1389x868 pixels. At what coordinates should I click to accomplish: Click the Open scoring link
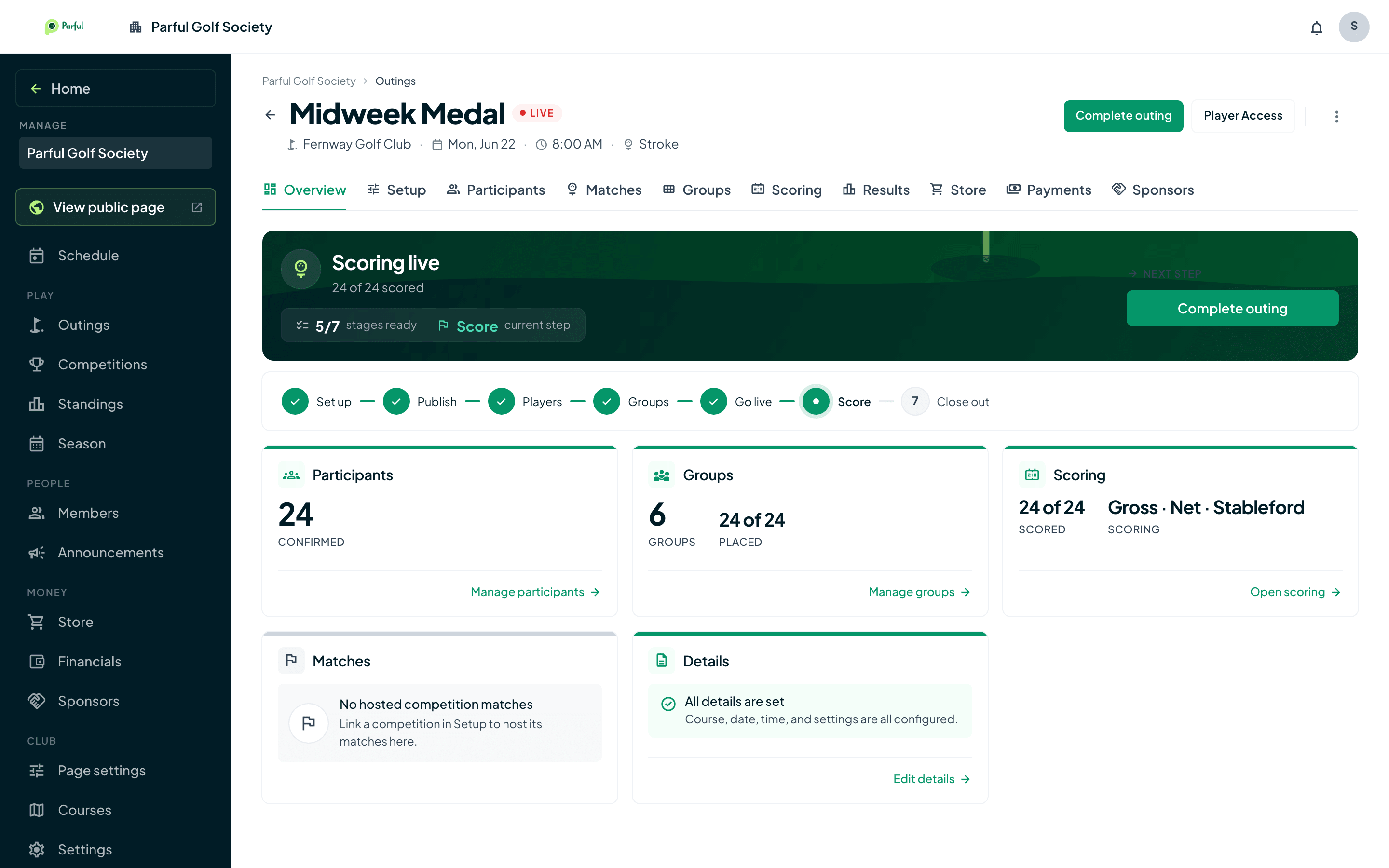pyautogui.click(x=1295, y=592)
